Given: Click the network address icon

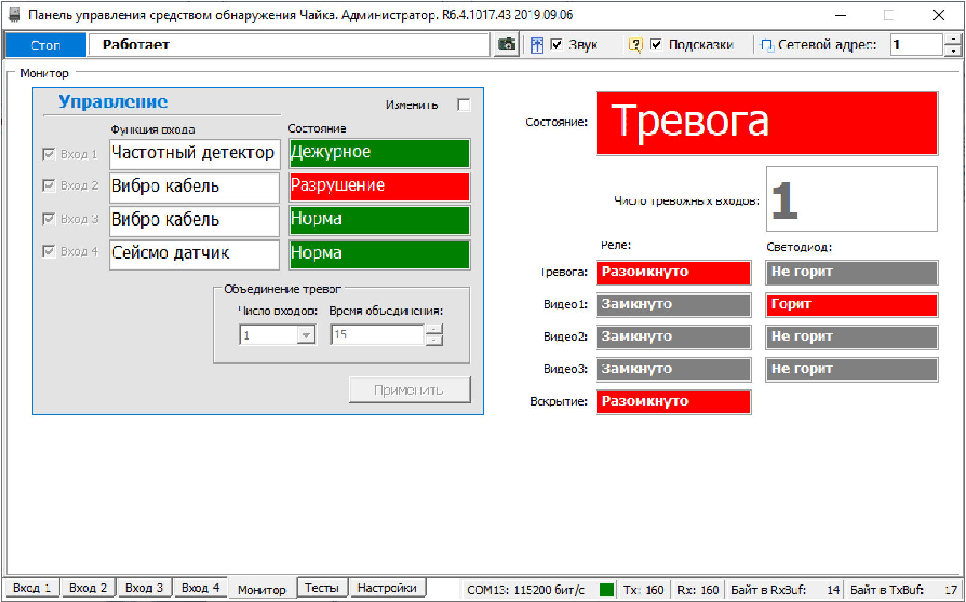Looking at the screenshot, I should tap(768, 46).
